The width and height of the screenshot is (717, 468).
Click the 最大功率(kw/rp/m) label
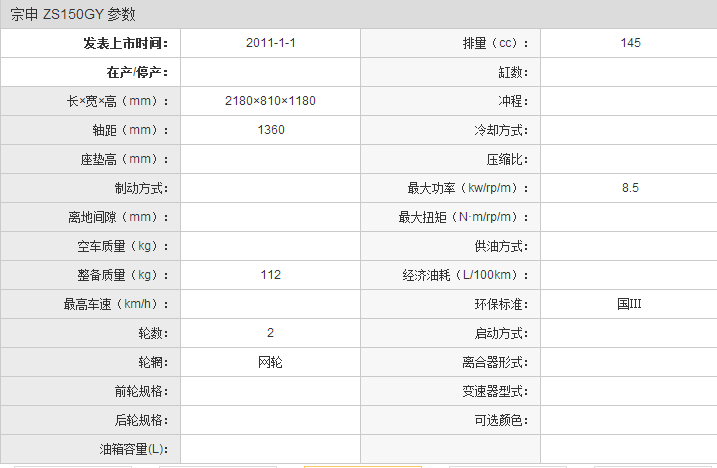(468, 188)
